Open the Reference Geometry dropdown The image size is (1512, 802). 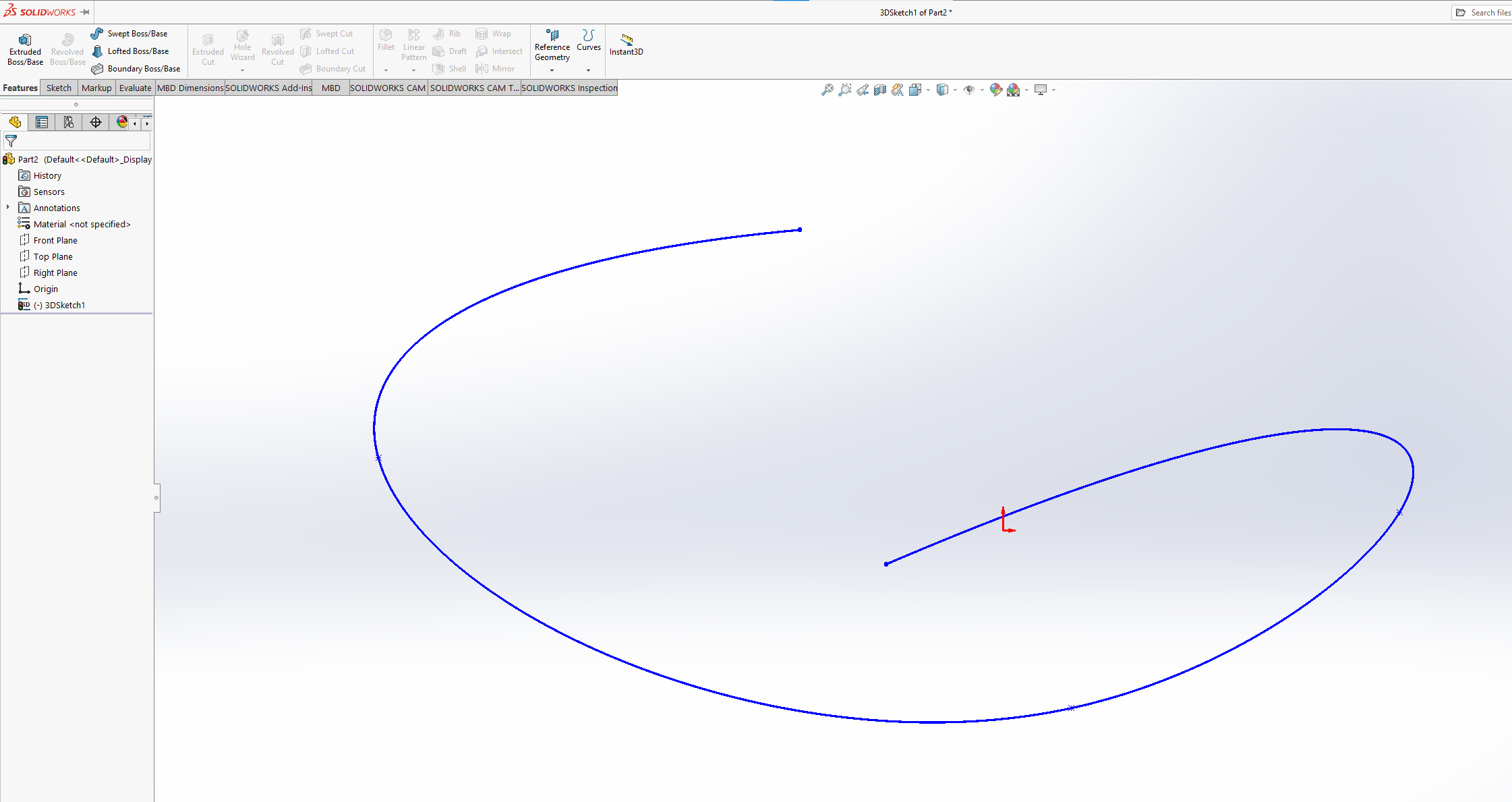point(552,70)
